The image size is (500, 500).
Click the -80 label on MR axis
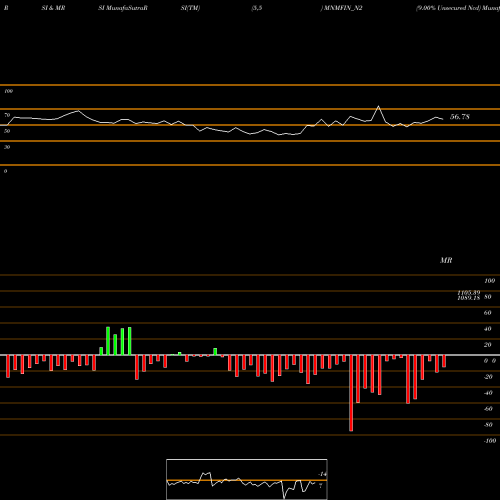[x=488, y=425]
